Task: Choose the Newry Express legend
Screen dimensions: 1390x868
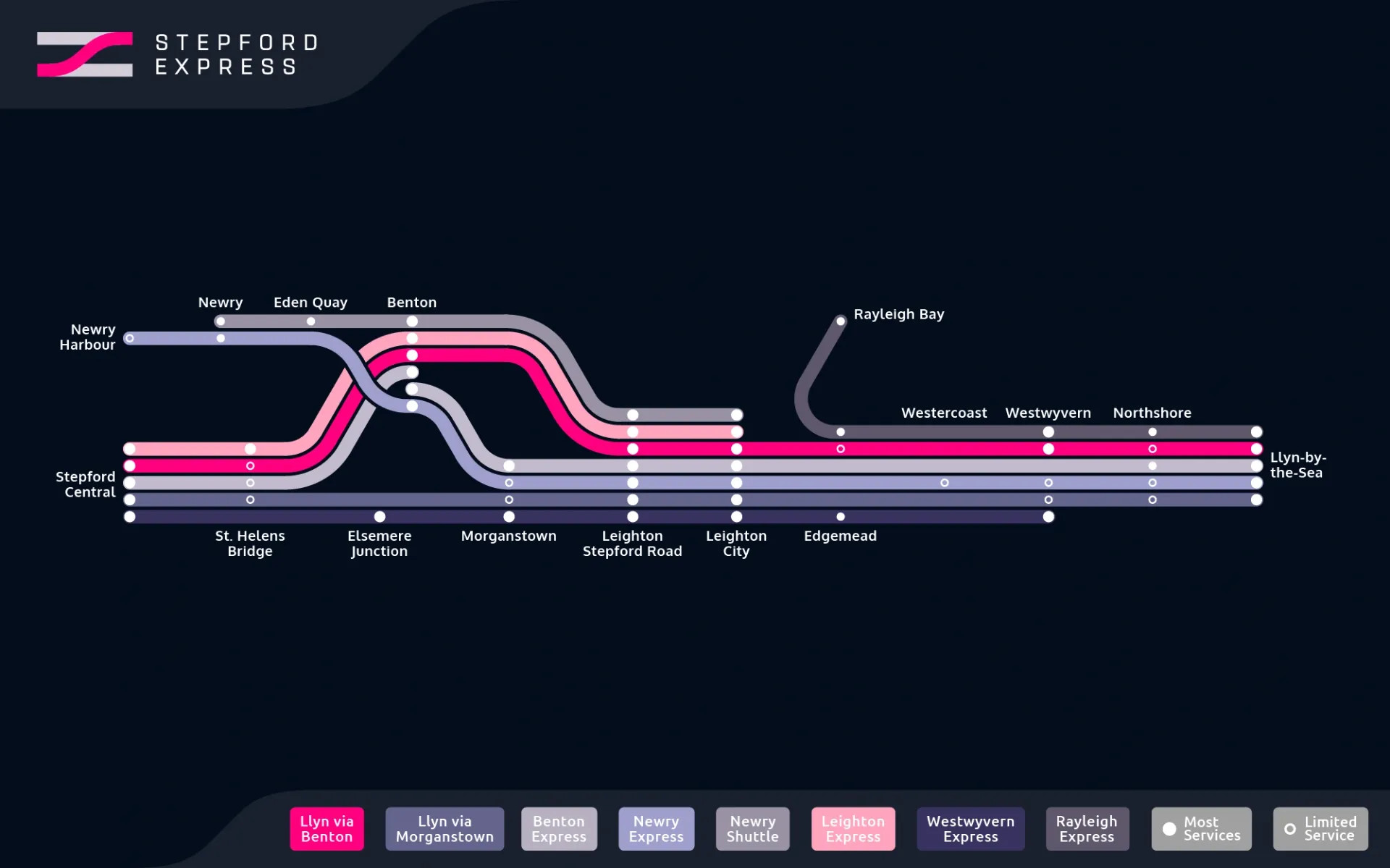Action: click(x=656, y=828)
